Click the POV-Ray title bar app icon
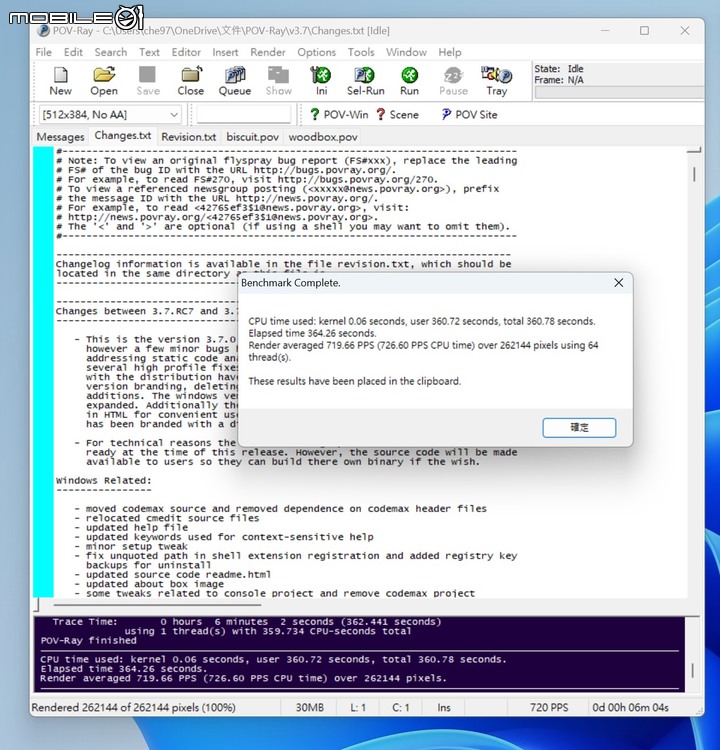The width and height of the screenshot is (720, 750). click(44, 31)
